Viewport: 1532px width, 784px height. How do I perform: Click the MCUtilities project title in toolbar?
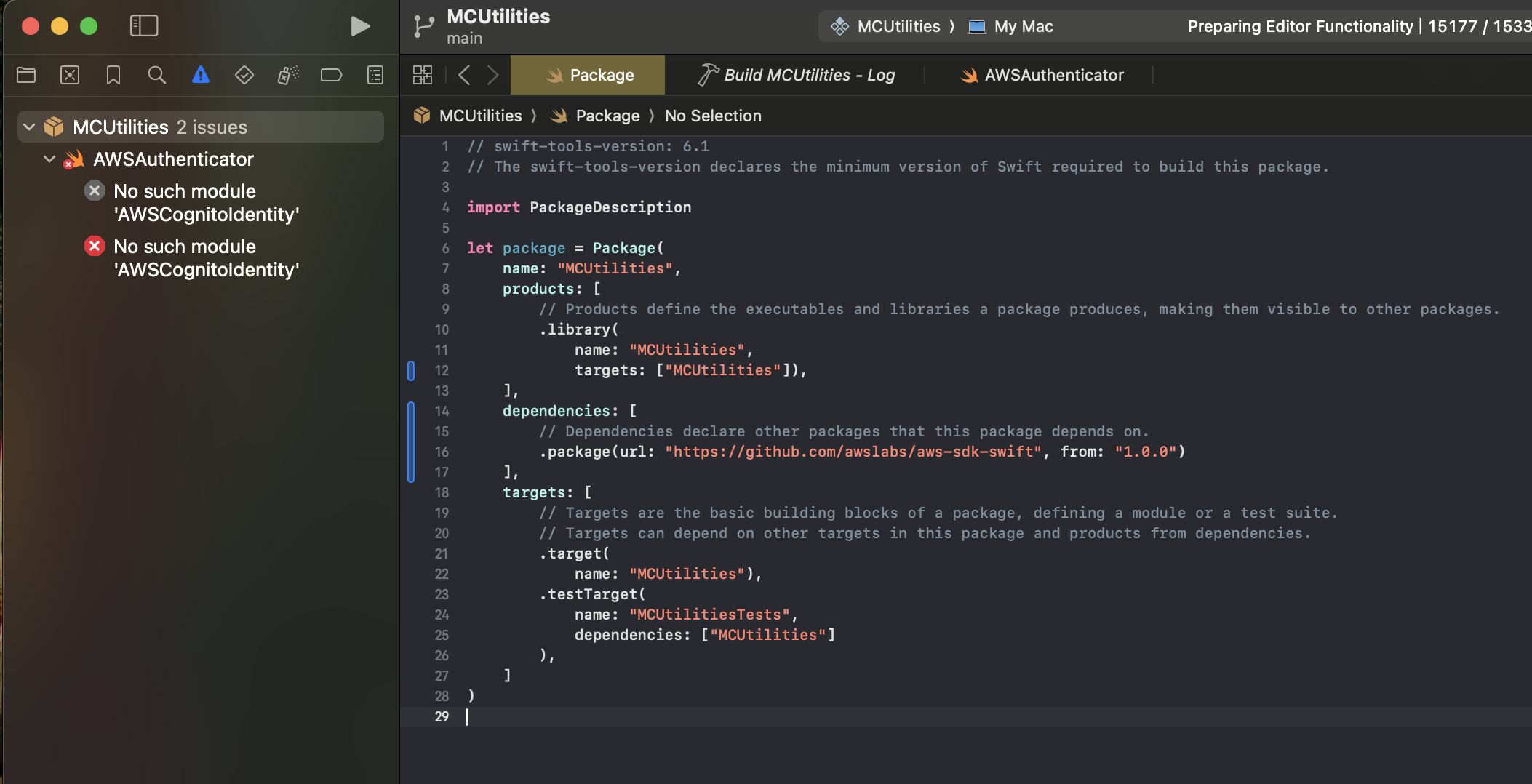[x=498, y=16]
